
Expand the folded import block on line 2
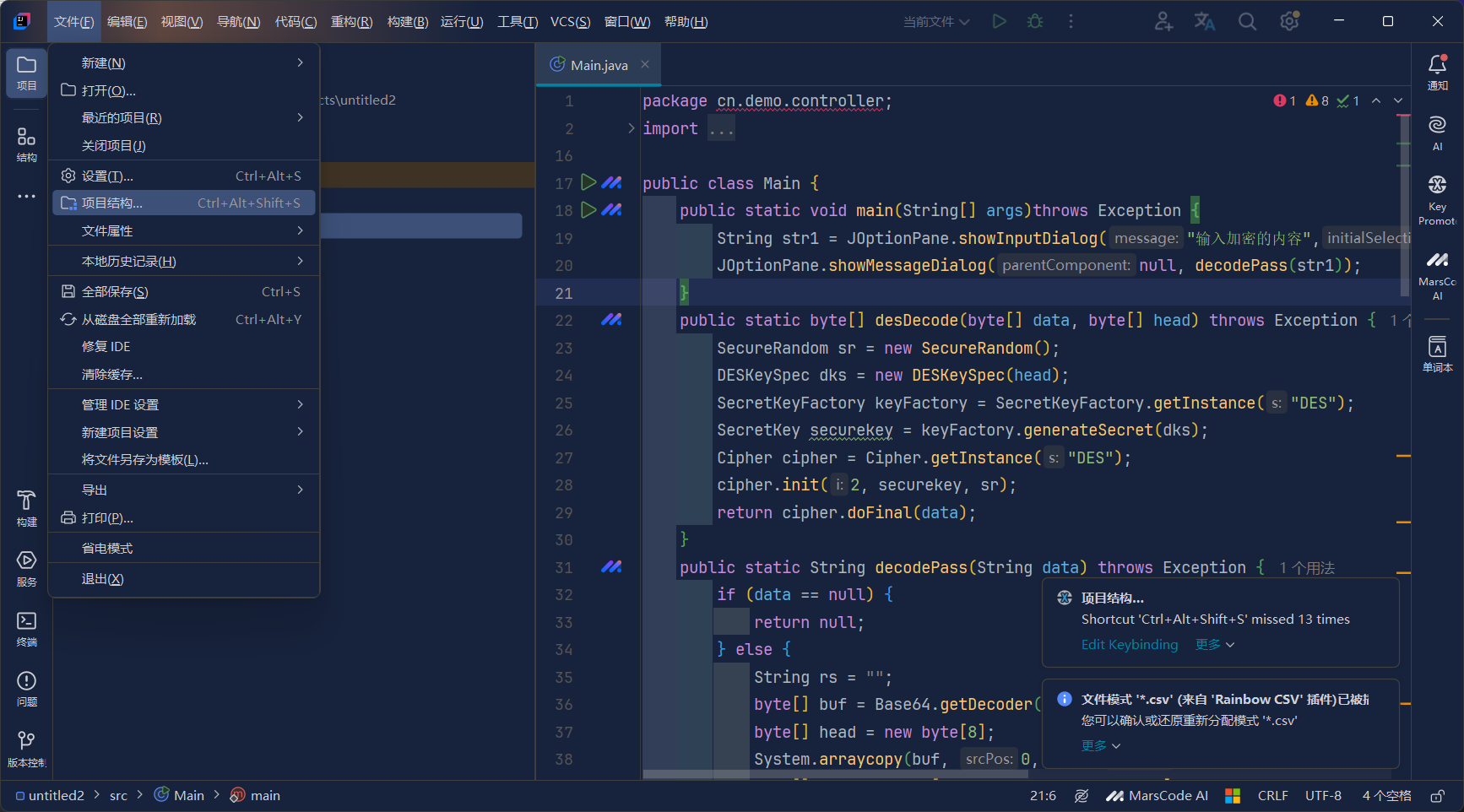(631, 128)
